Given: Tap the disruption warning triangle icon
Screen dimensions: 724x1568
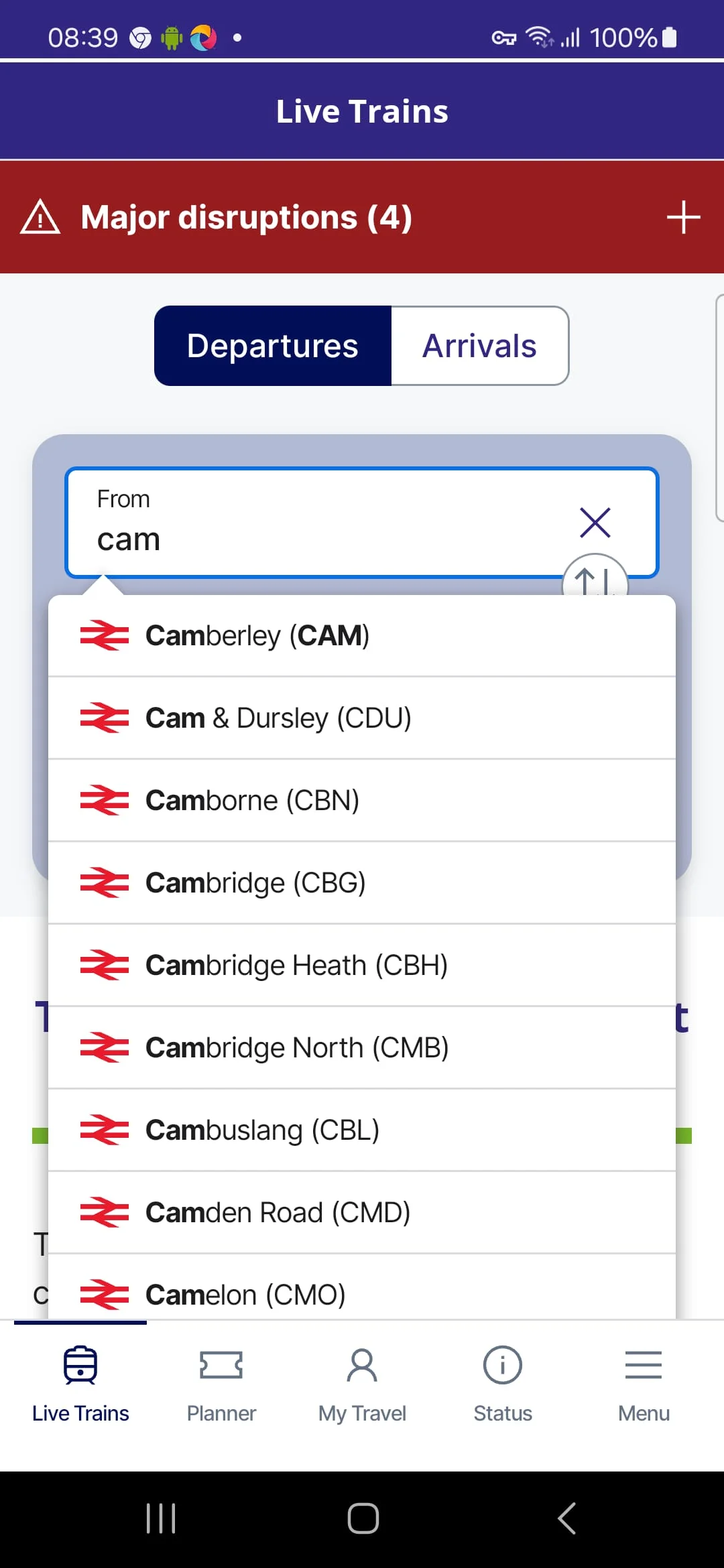Looking at the screenshot, I should coord(40,217).
